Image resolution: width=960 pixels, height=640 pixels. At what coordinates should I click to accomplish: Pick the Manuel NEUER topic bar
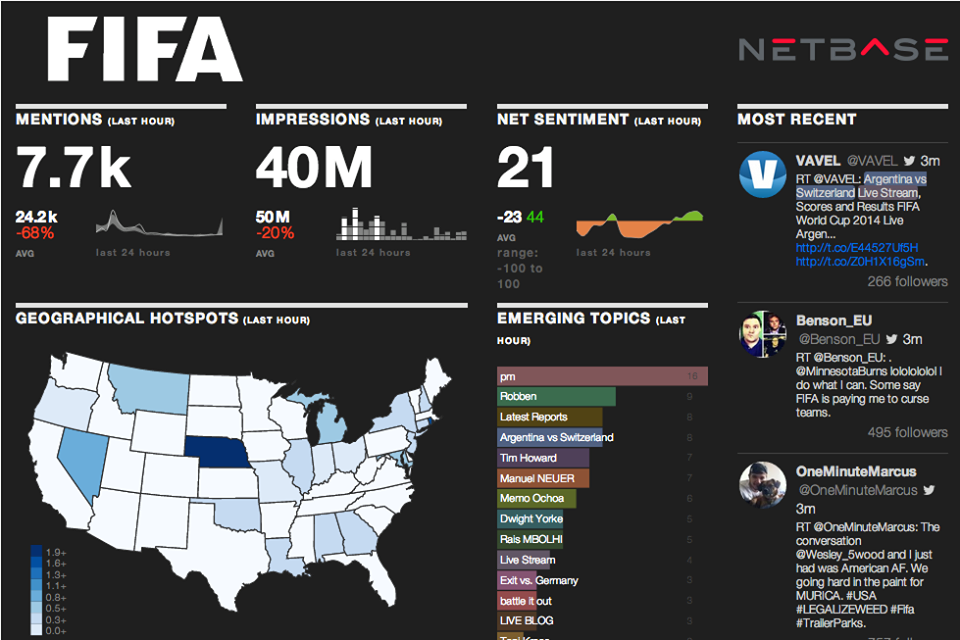[543, 478]
